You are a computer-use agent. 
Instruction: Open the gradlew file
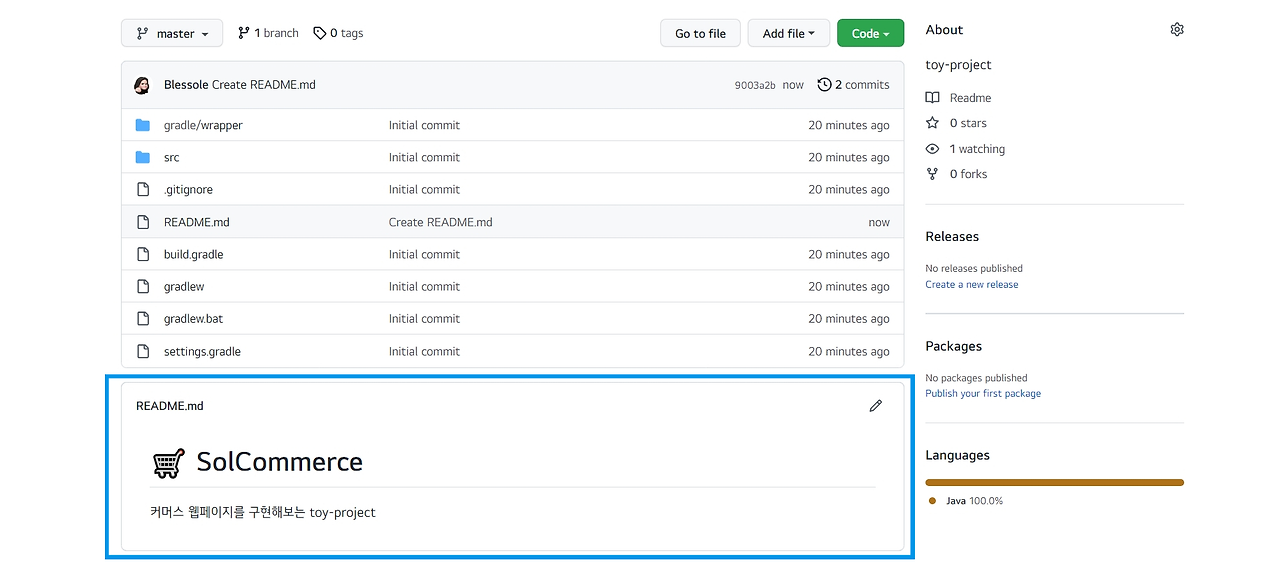pos(184,286)
